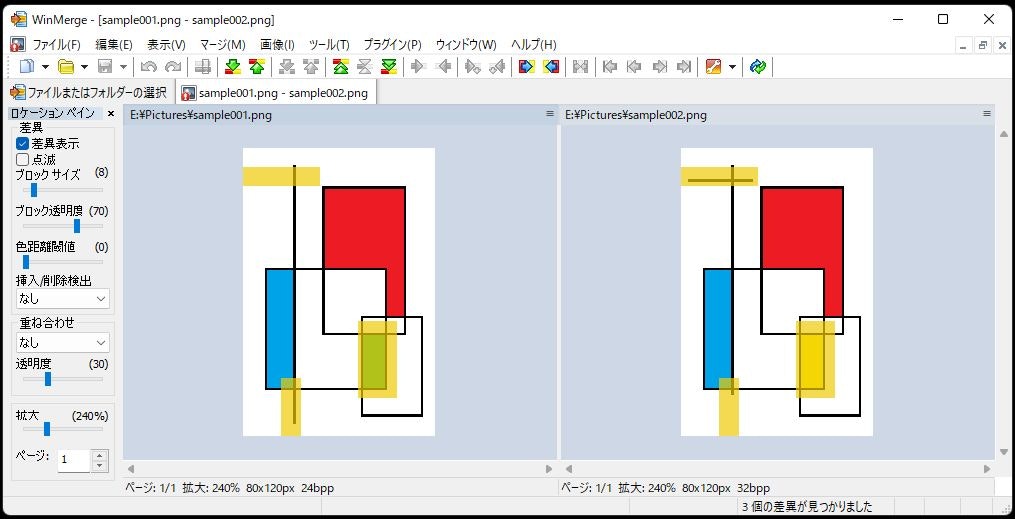
Task: Open the 表示(V) menu
Action: (166, 45)
